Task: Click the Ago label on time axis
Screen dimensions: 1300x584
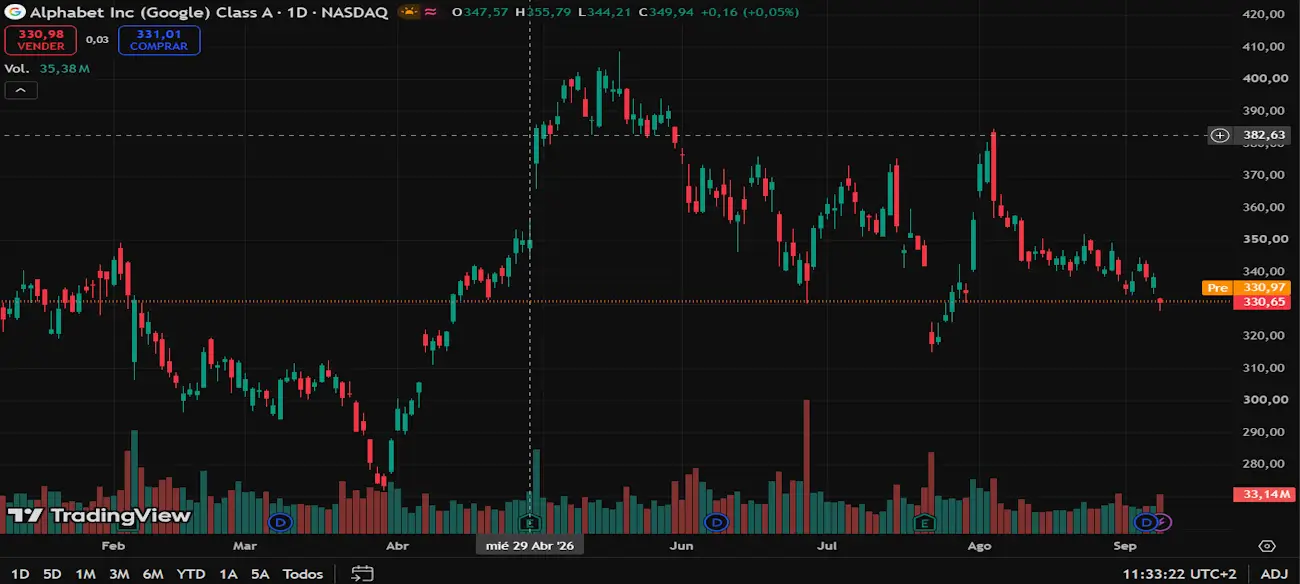Action: tap(980, 546)
